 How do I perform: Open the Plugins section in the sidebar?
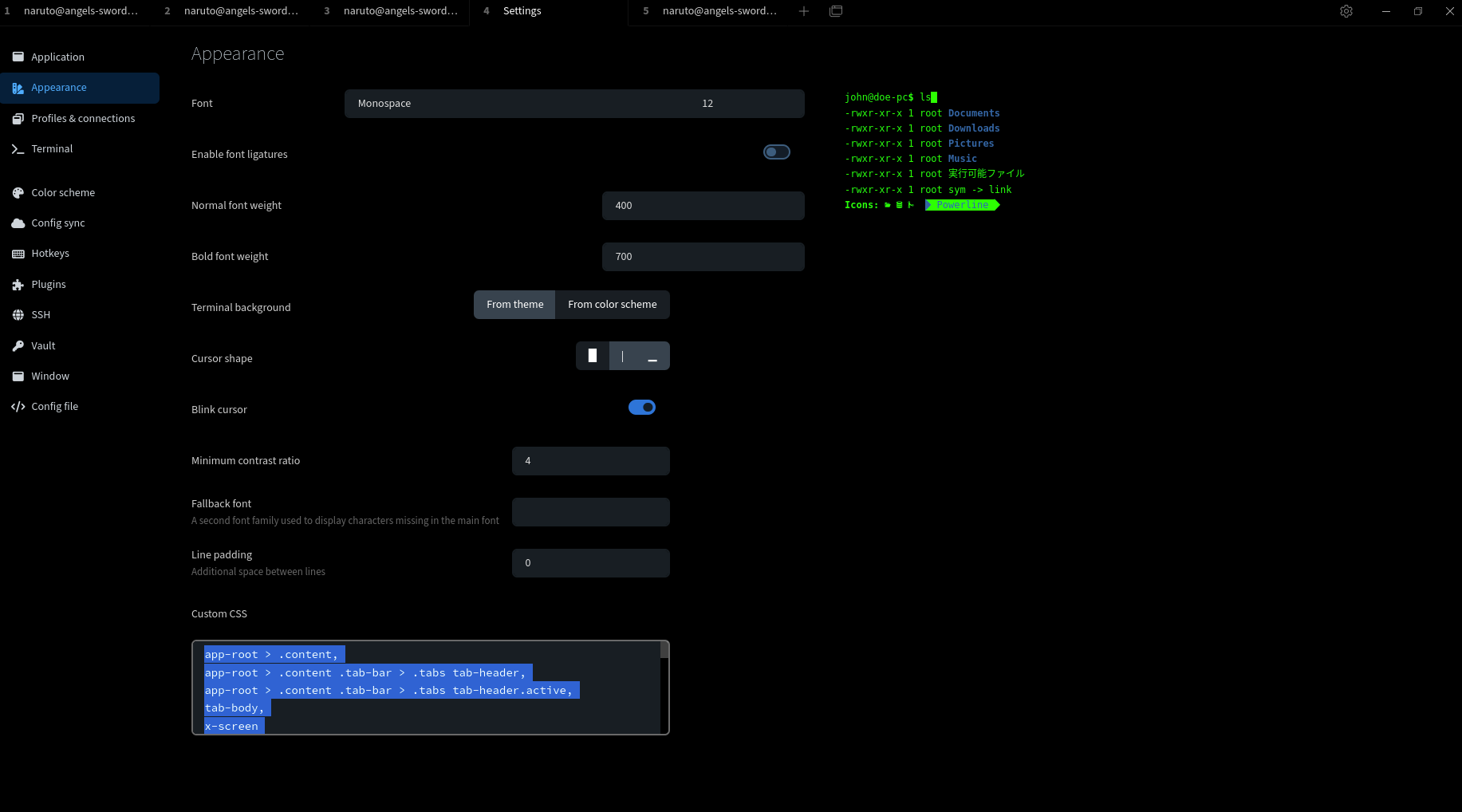pos(49,284)
